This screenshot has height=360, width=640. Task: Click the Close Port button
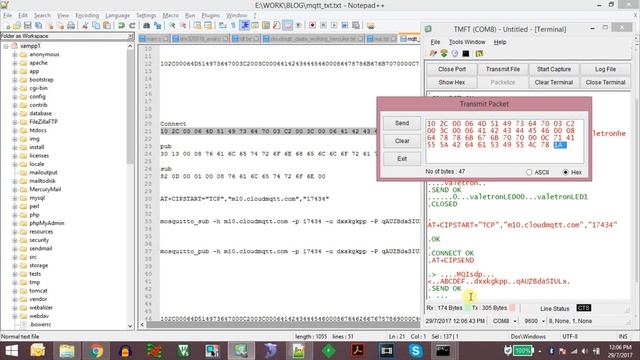(452, 69)
